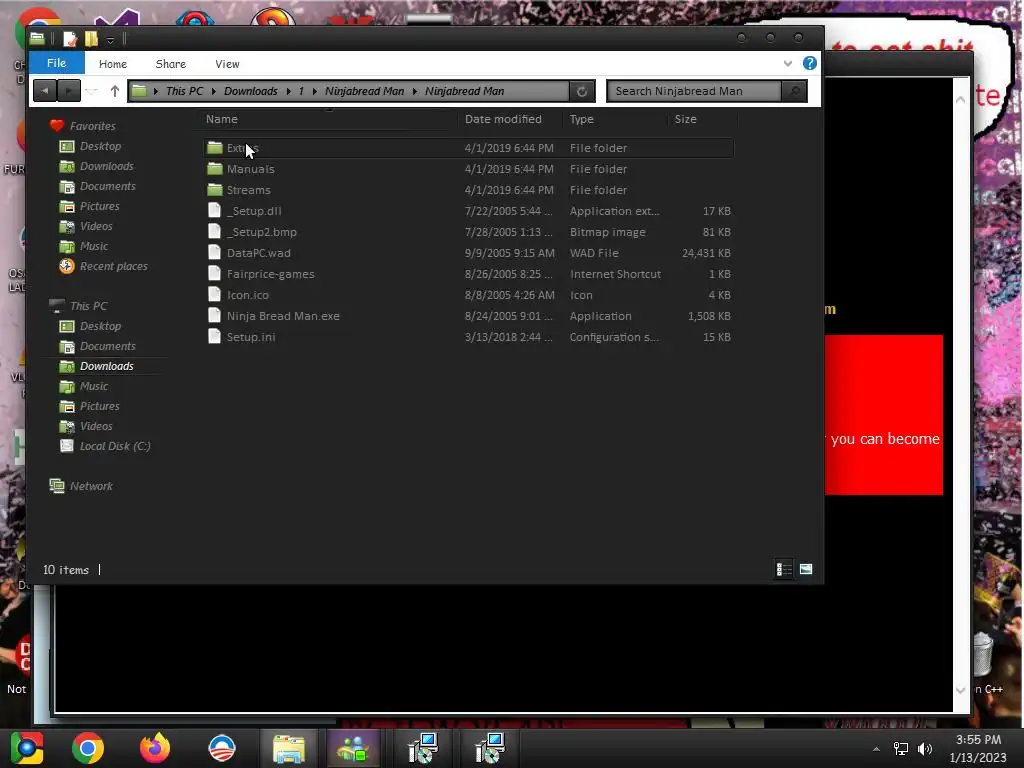Switch to the View ribbon tab
This screenshot has height=768, width=1024.
pyautogui.click(x=227, y=64)
